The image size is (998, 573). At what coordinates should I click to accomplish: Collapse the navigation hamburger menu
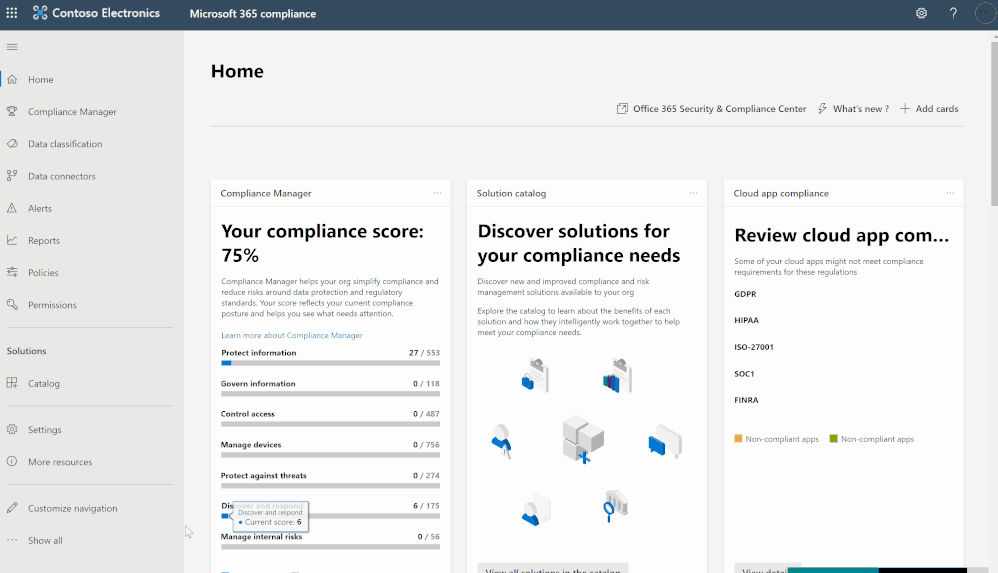pos(12,47)
